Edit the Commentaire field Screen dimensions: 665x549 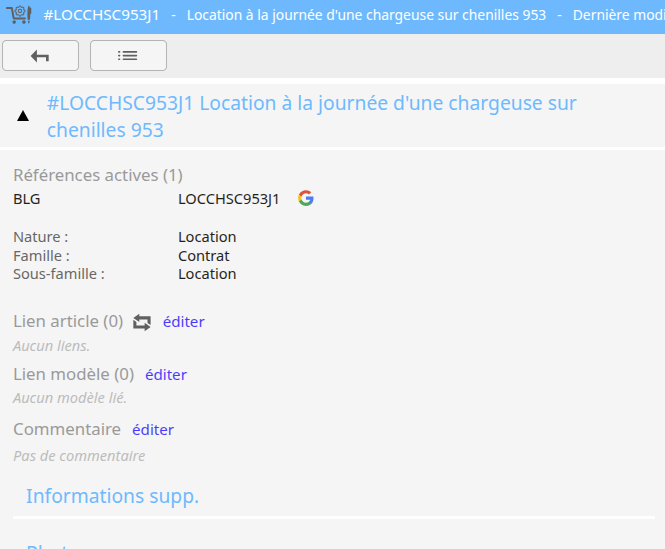click(x=153, y=430)
